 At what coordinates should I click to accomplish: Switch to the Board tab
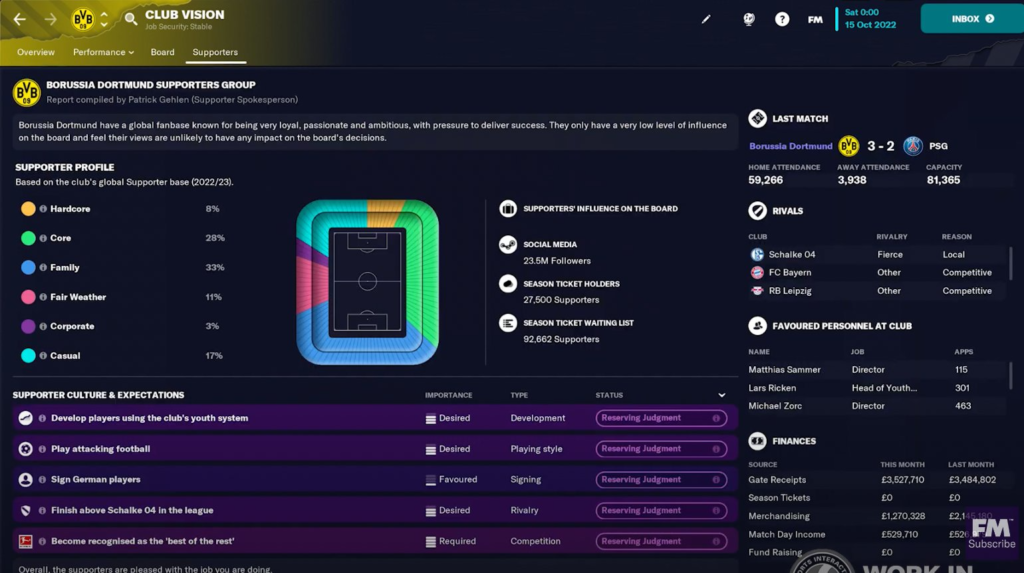tap(163, 52)
